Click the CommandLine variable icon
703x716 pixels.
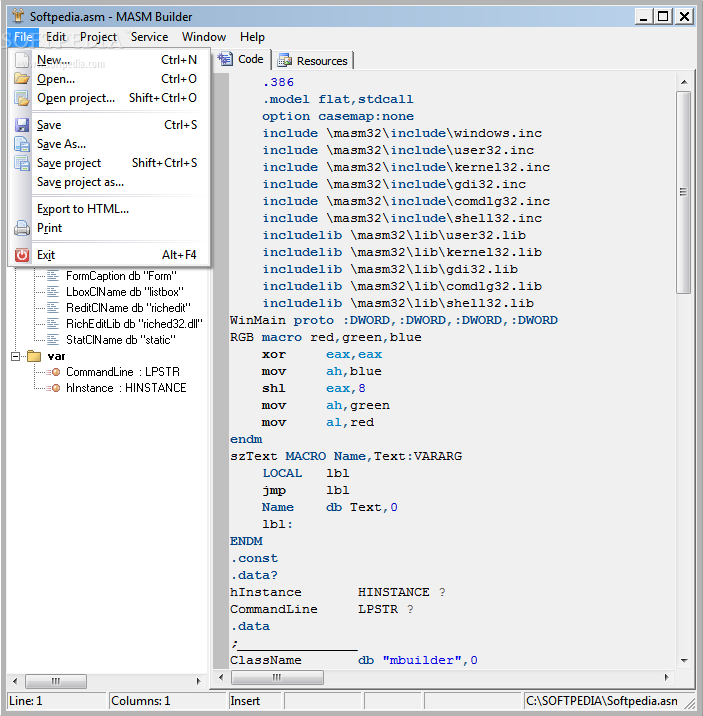click(54, 372)
